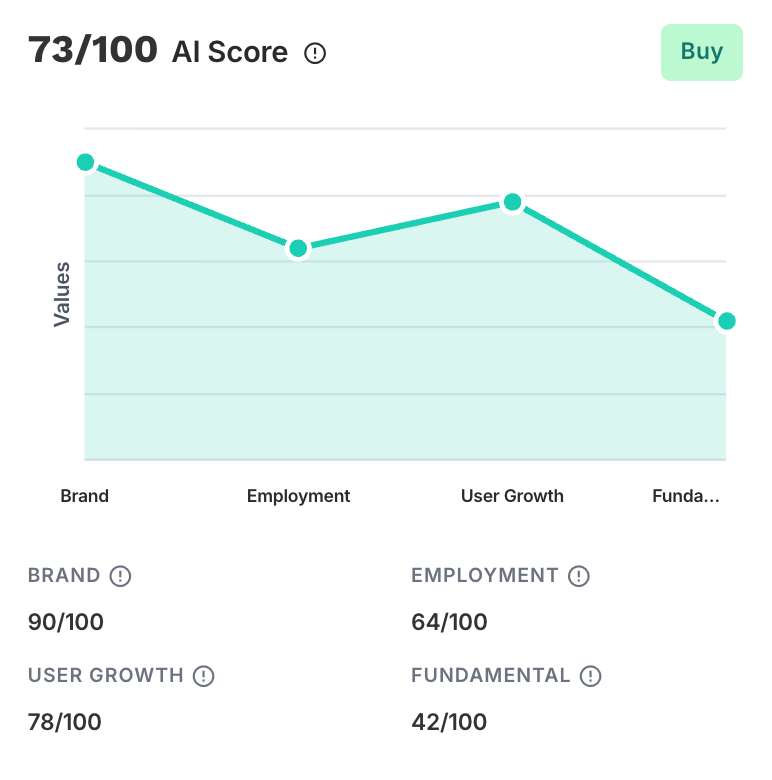
Task: Click the Fundamental score 42/100
Action: click(449, 722)
